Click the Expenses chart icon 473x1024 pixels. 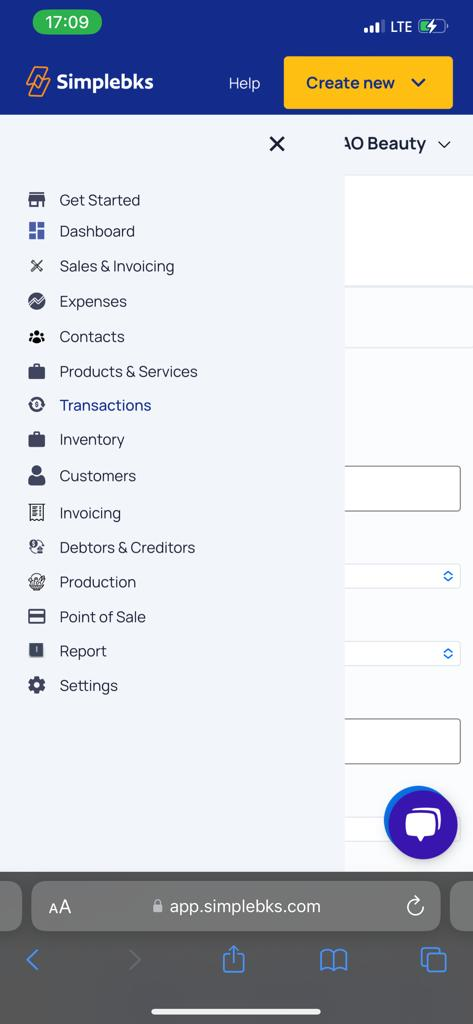click(x=37, y=301)
